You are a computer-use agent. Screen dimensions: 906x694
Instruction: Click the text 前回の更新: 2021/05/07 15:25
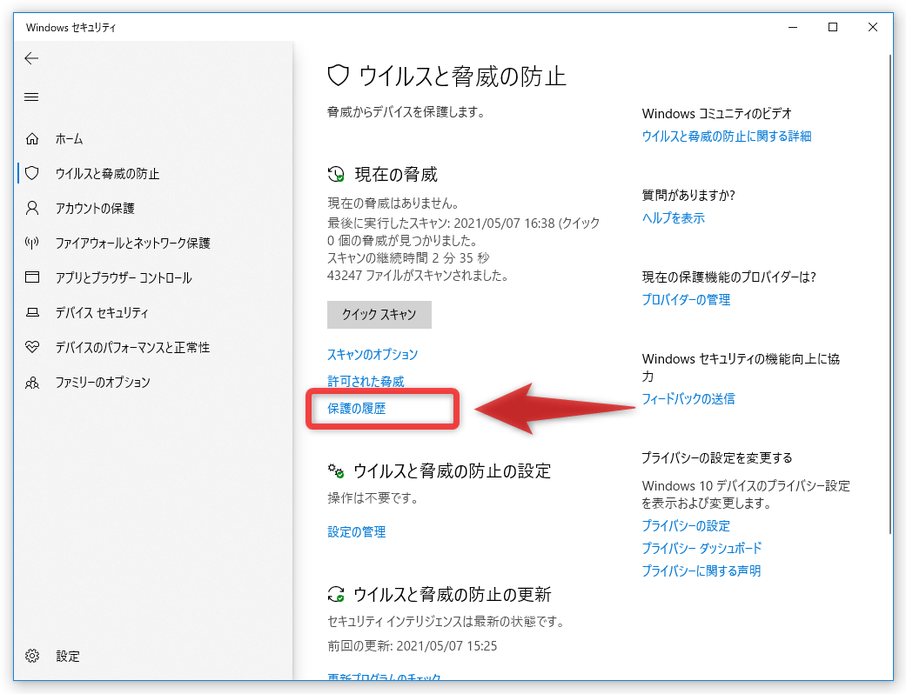[413, 646]
